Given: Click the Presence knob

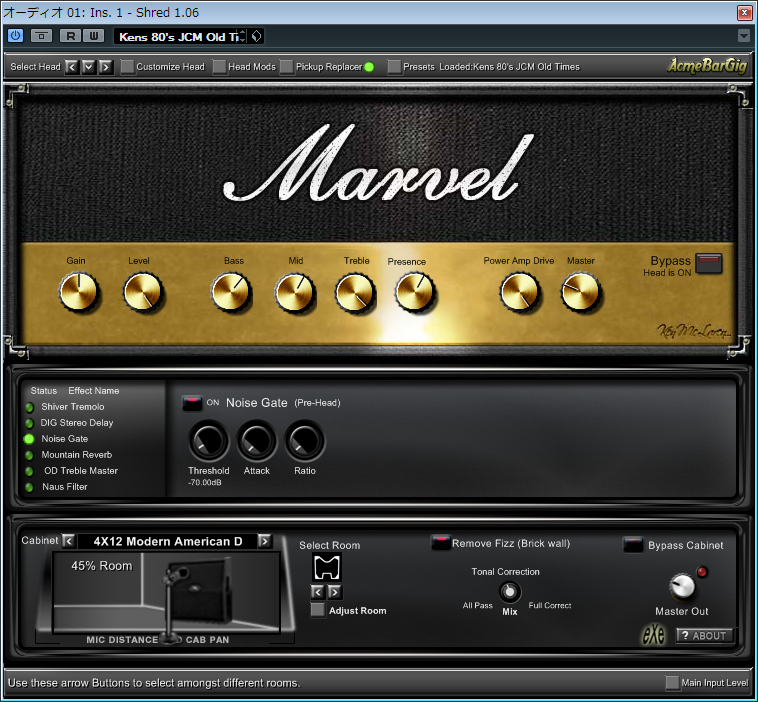Looking at the screenshot, I should click(x=414, y=292).
